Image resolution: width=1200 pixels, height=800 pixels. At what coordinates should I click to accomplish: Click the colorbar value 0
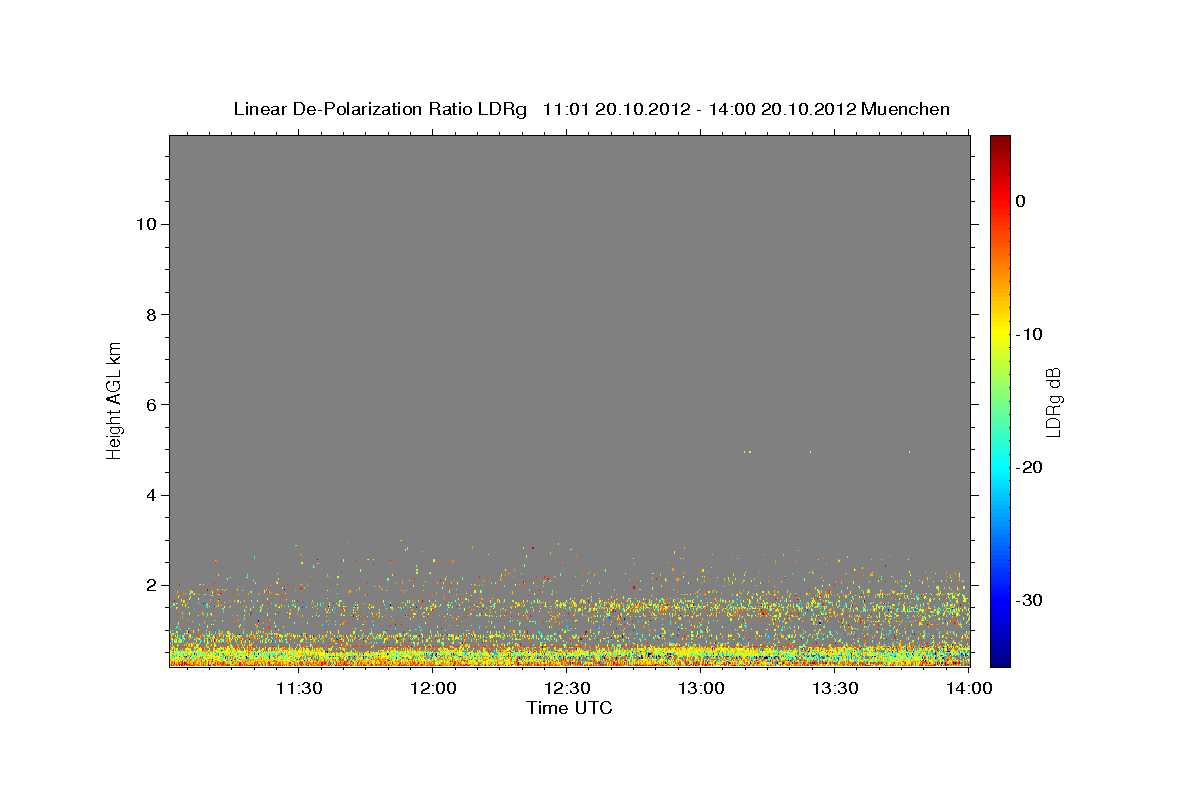click(1020, 201)
